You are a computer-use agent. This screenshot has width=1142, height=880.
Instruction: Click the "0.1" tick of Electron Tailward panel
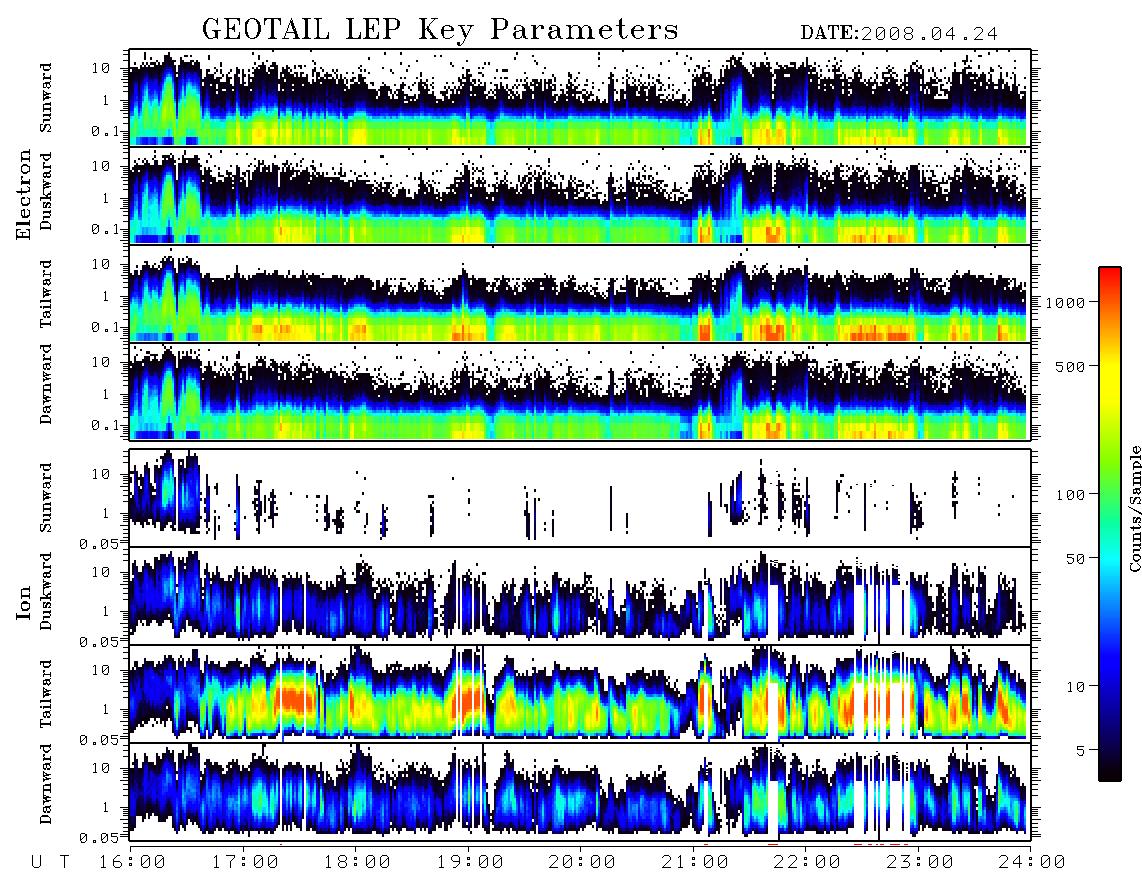pos(105,327)
